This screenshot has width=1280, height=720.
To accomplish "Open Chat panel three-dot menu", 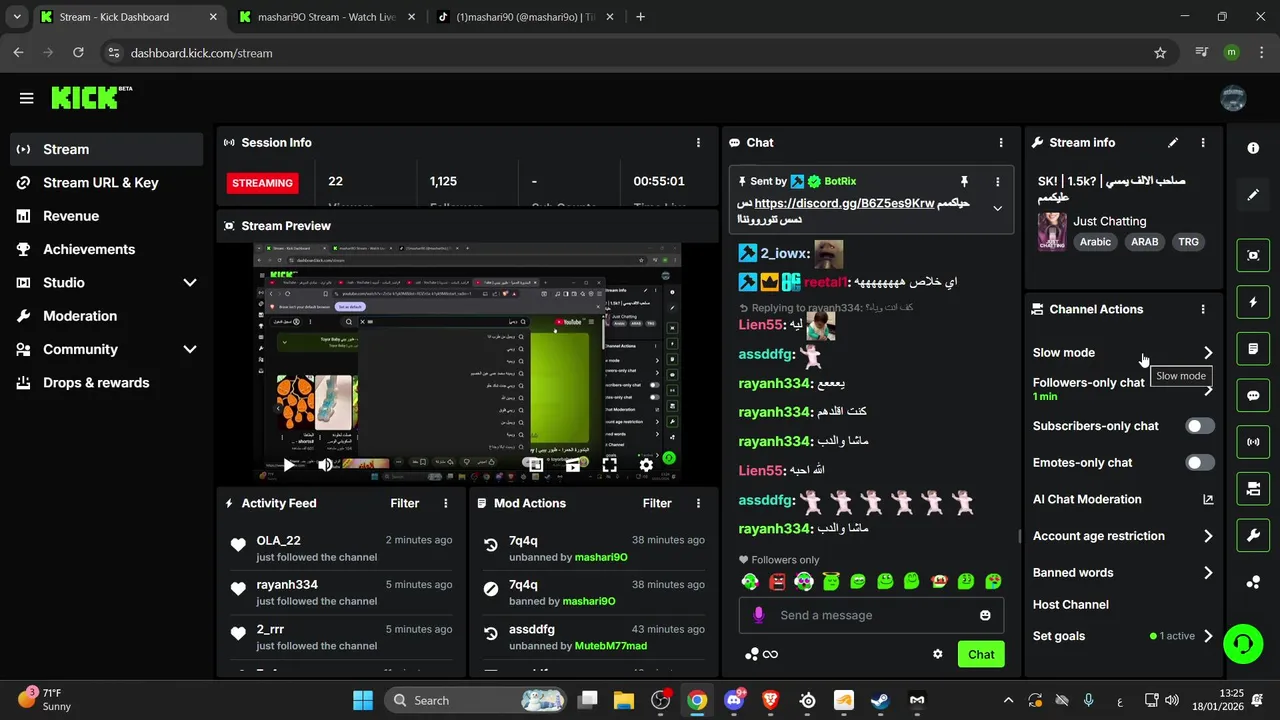I will [1001, 143].
